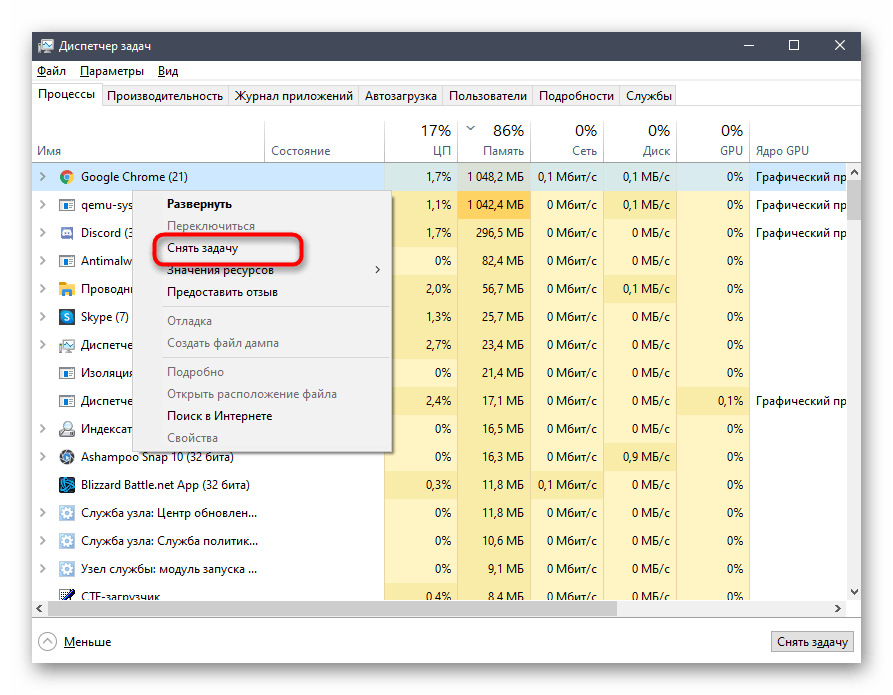Screen dimensions: 893x695
Task: Sort processes by the Память column
Action: 503,151
